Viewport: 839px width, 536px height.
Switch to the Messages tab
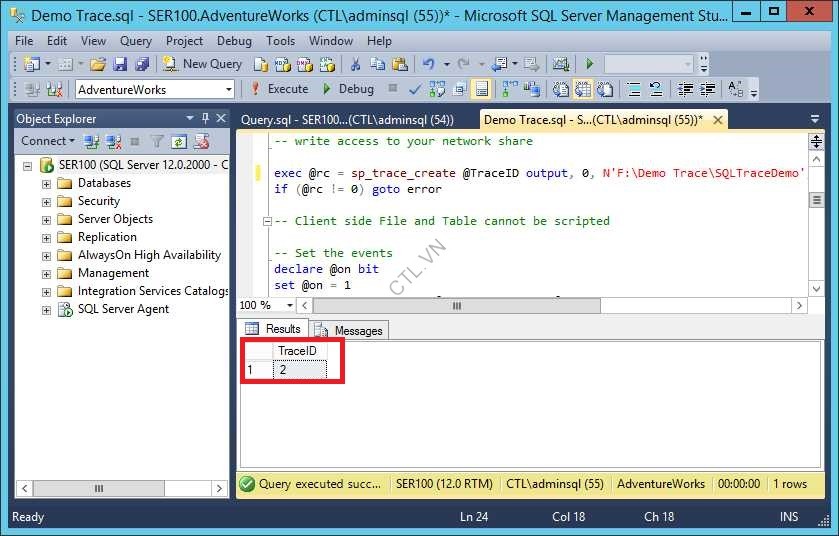(x=350, y=330)
